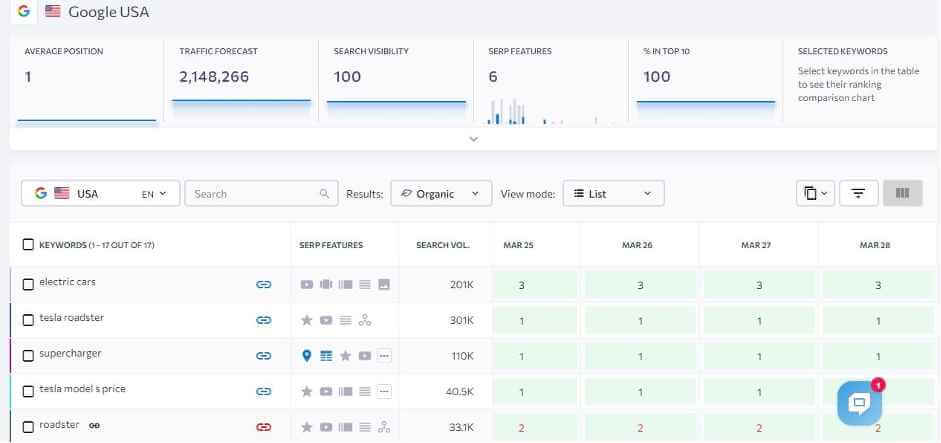Click the 201K search volume value
Viewport: 941px width, 443px height.
[461, 285]
